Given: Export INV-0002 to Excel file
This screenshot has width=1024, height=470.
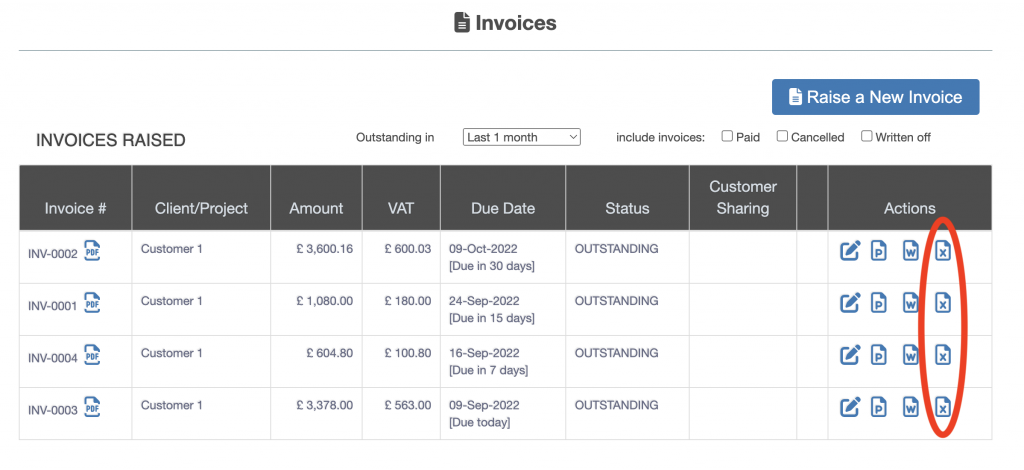Looking at the screenshot, I should [x=942, y=251].
